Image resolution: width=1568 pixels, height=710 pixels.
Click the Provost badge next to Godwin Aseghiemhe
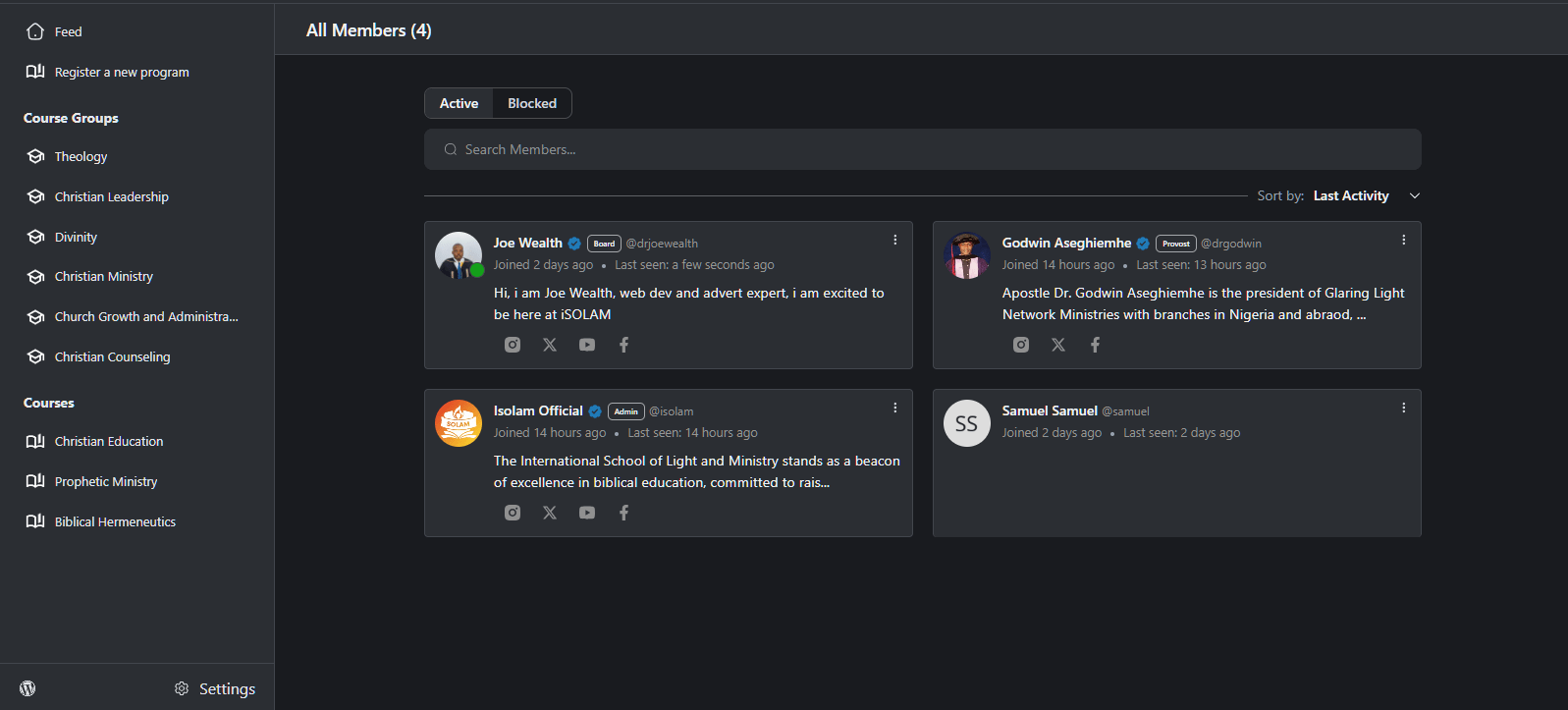(1176, 244)
